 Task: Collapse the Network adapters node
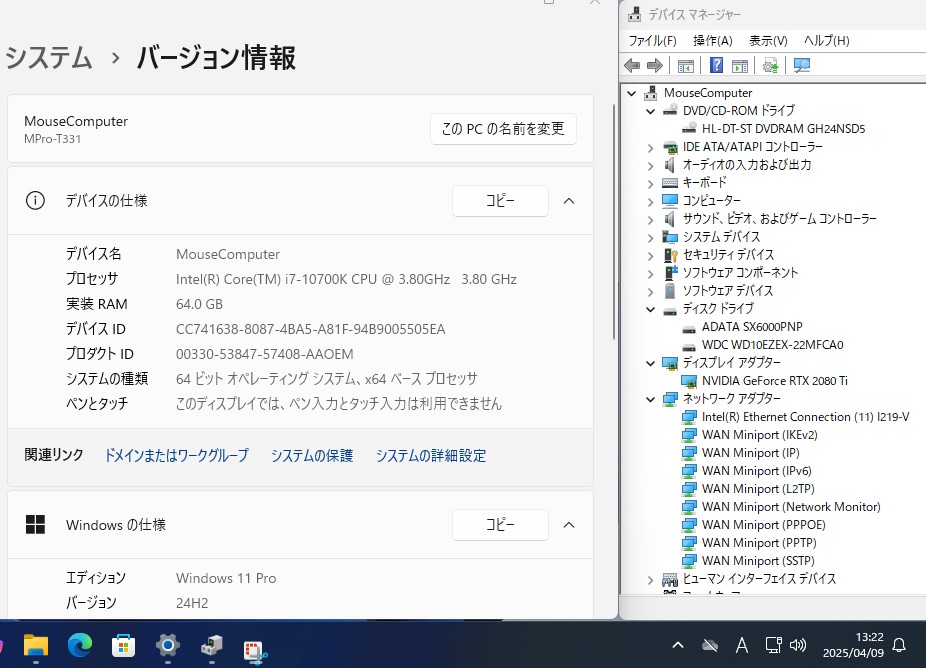coord(651,399)
